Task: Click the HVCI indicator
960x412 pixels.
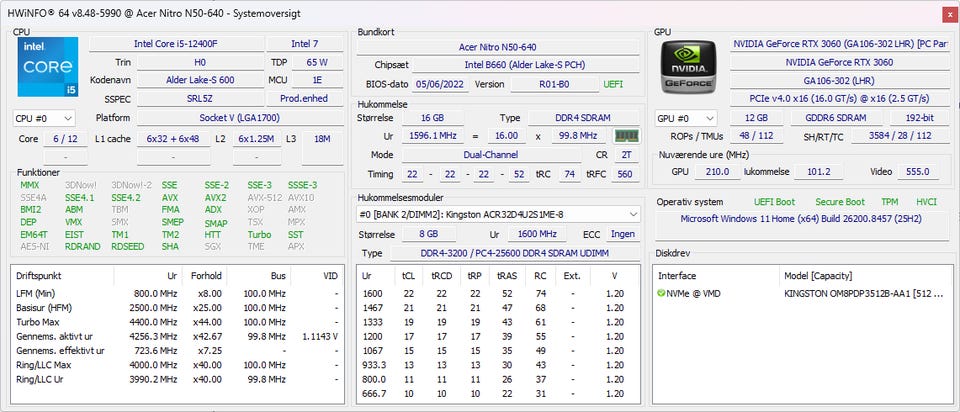Action: 926,201
